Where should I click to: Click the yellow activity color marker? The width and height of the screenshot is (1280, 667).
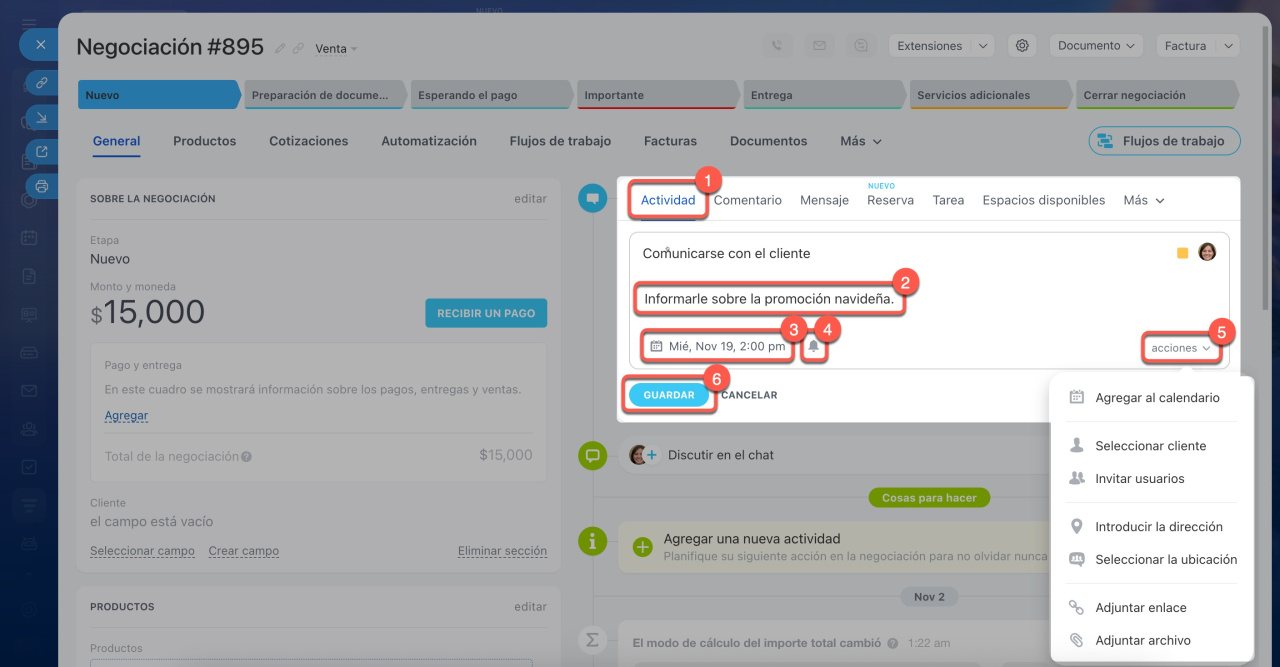(1183, 253)
